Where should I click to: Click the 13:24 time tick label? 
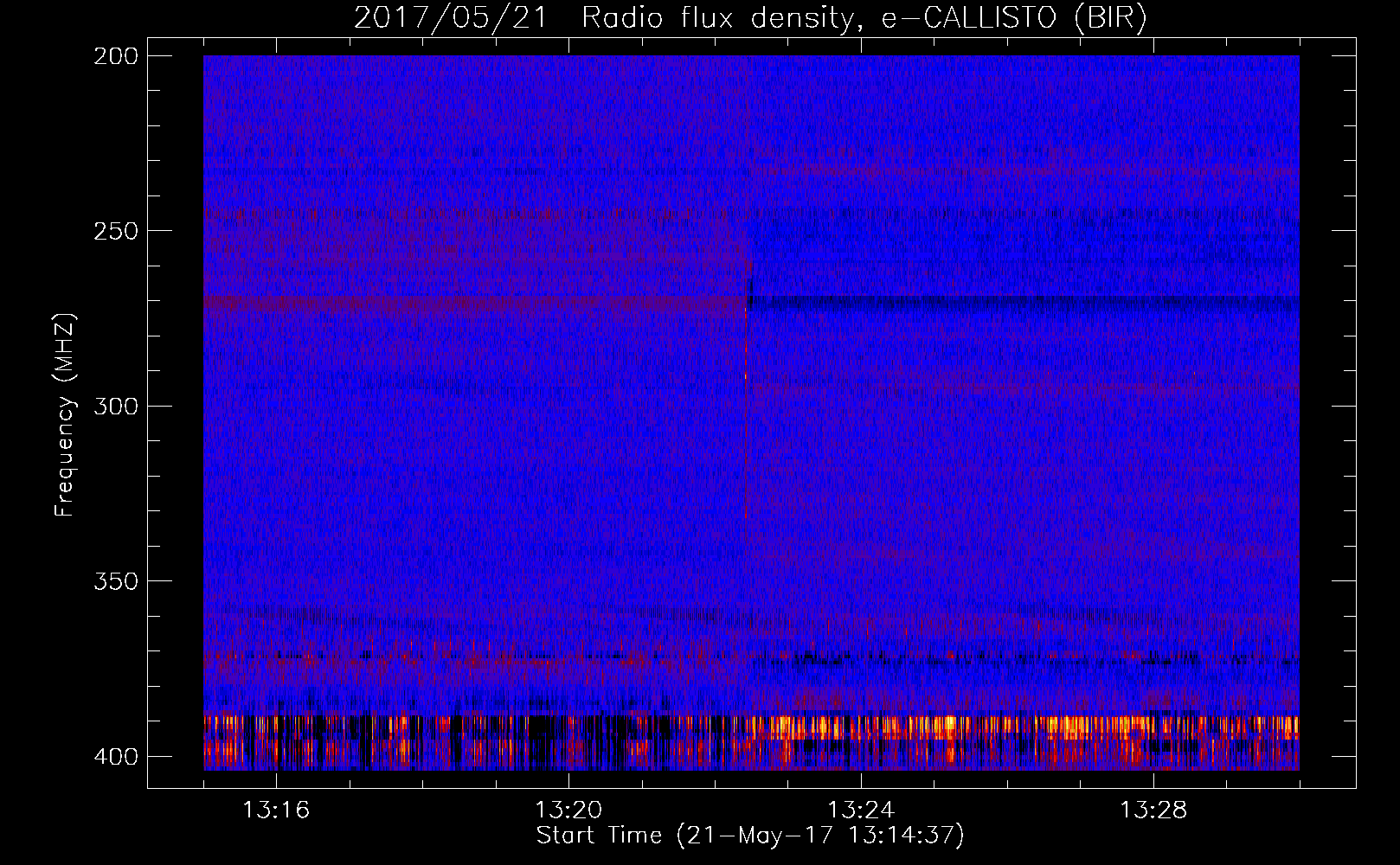click(x=861, y=811)
